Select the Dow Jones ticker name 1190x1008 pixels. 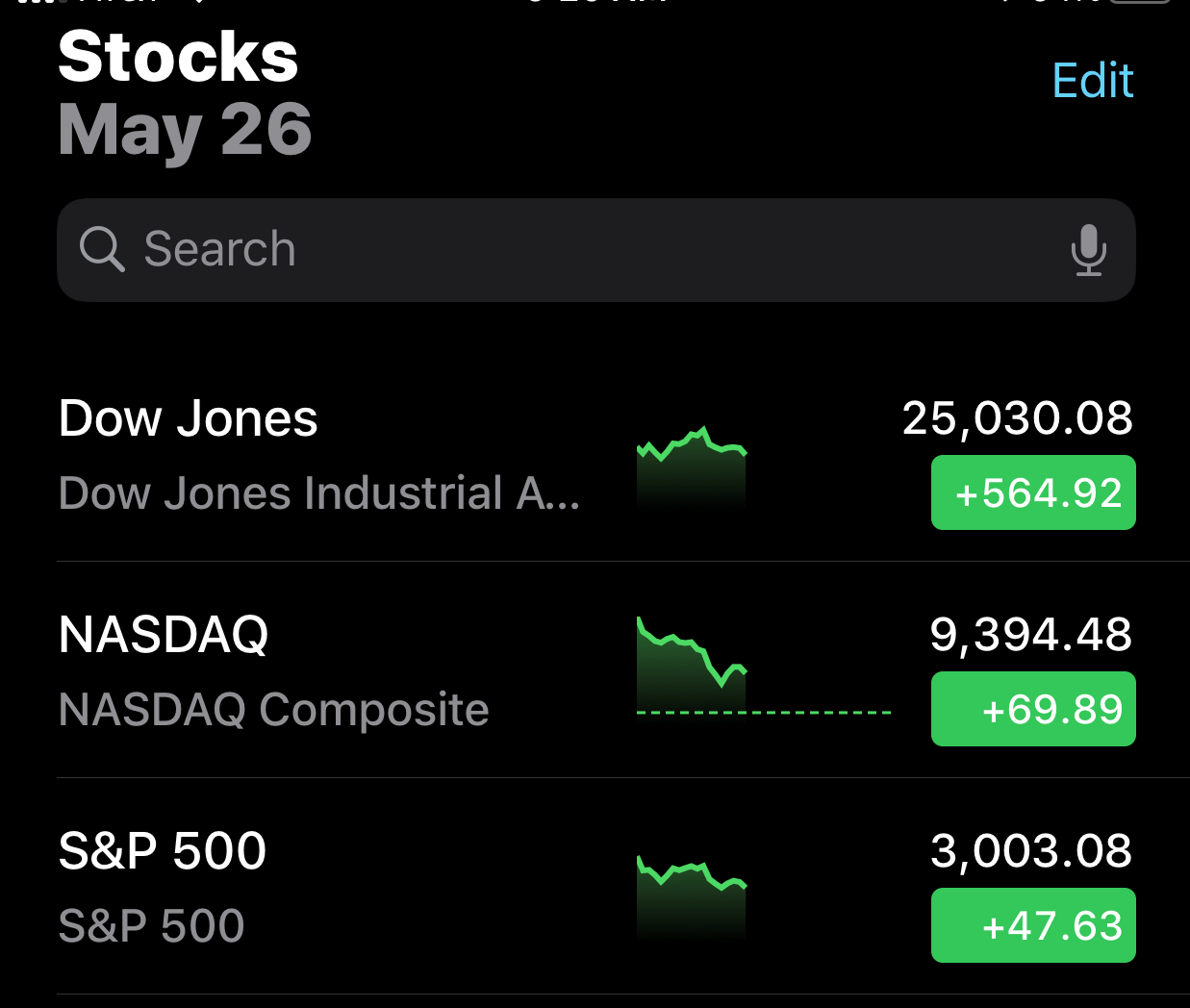pyautogui.click(x=188, y=419)
